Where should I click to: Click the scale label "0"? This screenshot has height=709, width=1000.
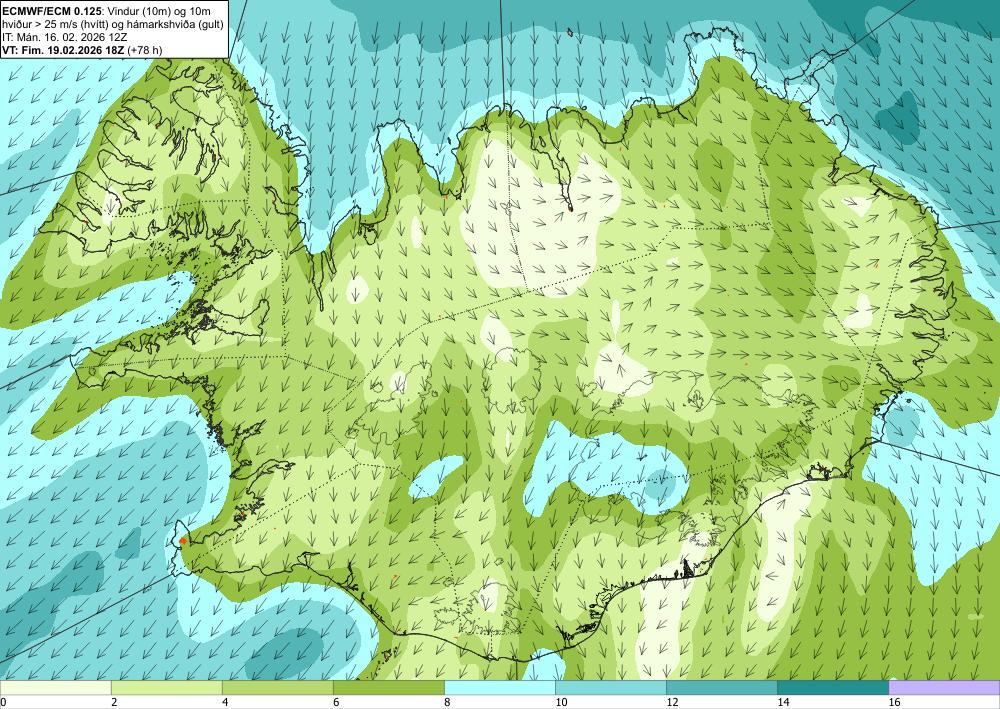pos(3,703)
